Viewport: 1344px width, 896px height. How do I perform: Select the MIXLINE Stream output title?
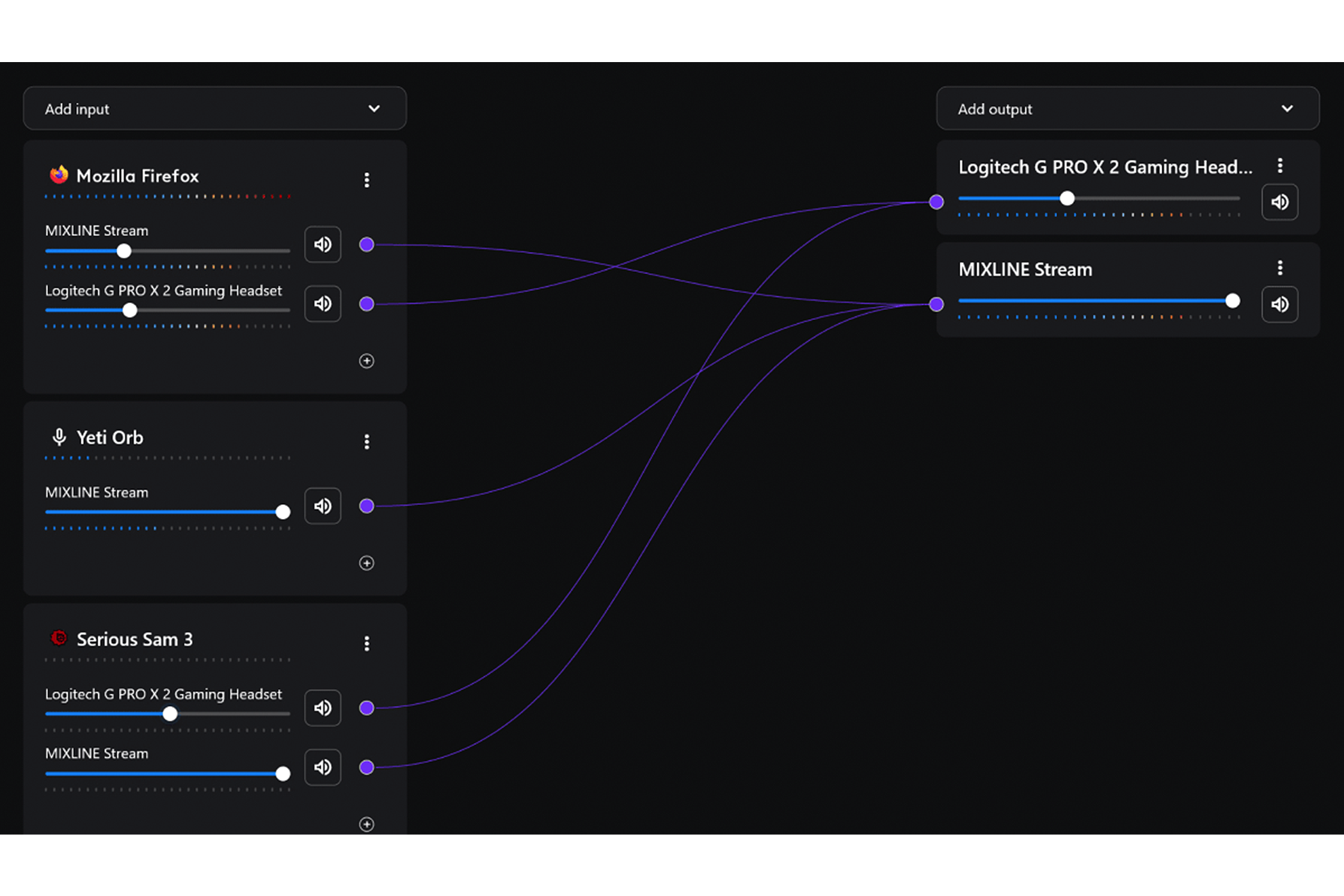pos(1025,269)
